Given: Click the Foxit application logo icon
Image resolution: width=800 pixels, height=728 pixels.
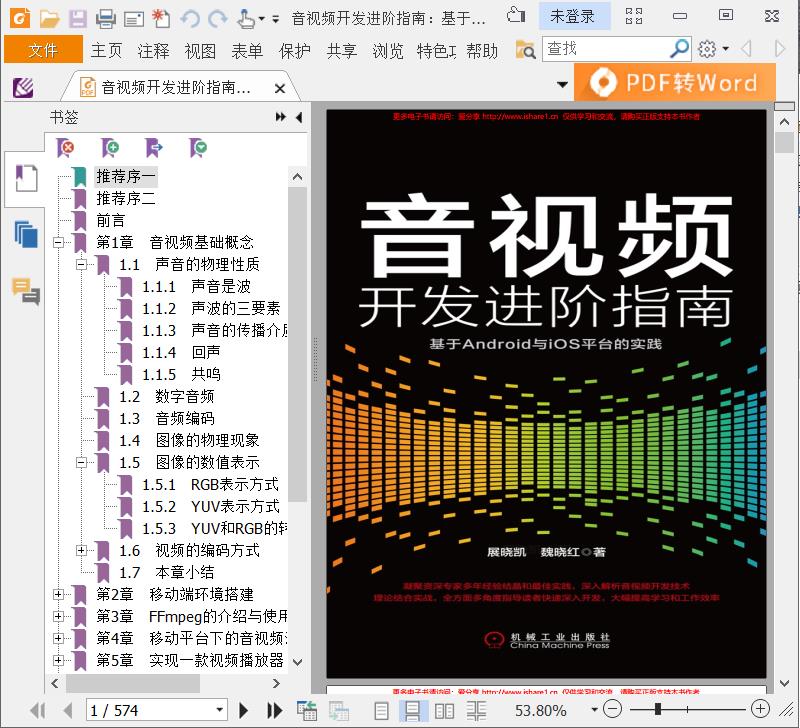Looking at the screenshot, I should pyautogui.click(x=20, y=18).
